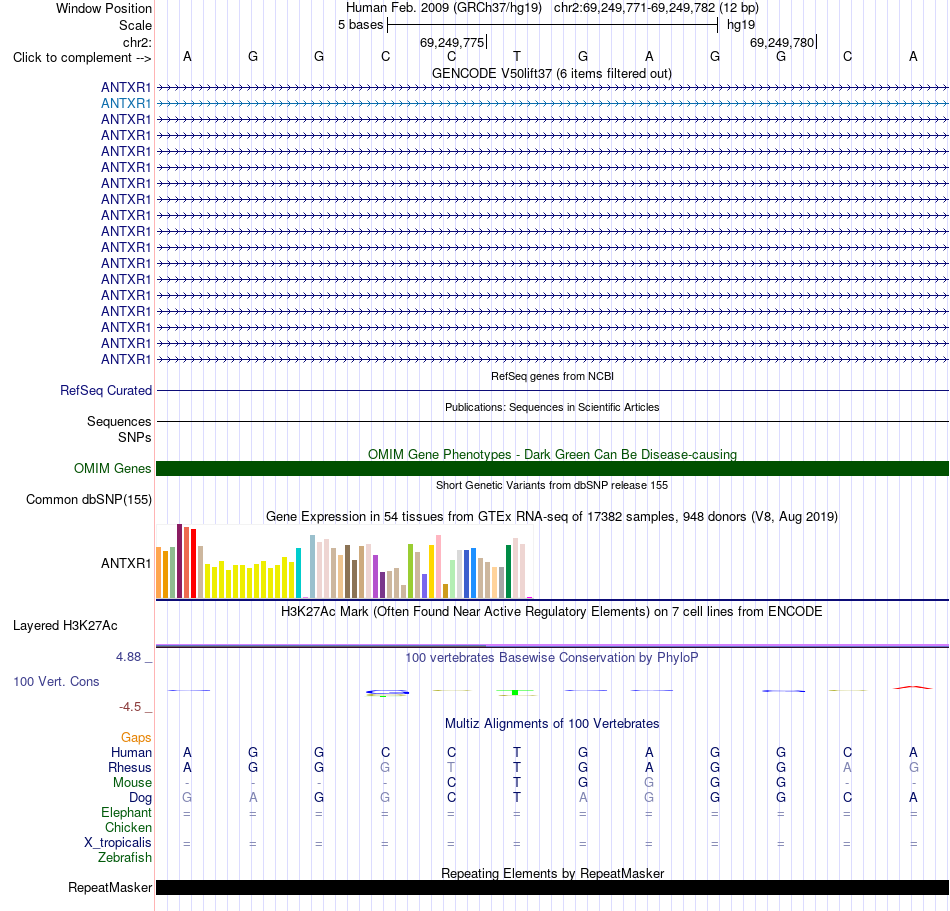Click the 'Zebrafish' species label
950x911 pixels.
tap(125, 858)
